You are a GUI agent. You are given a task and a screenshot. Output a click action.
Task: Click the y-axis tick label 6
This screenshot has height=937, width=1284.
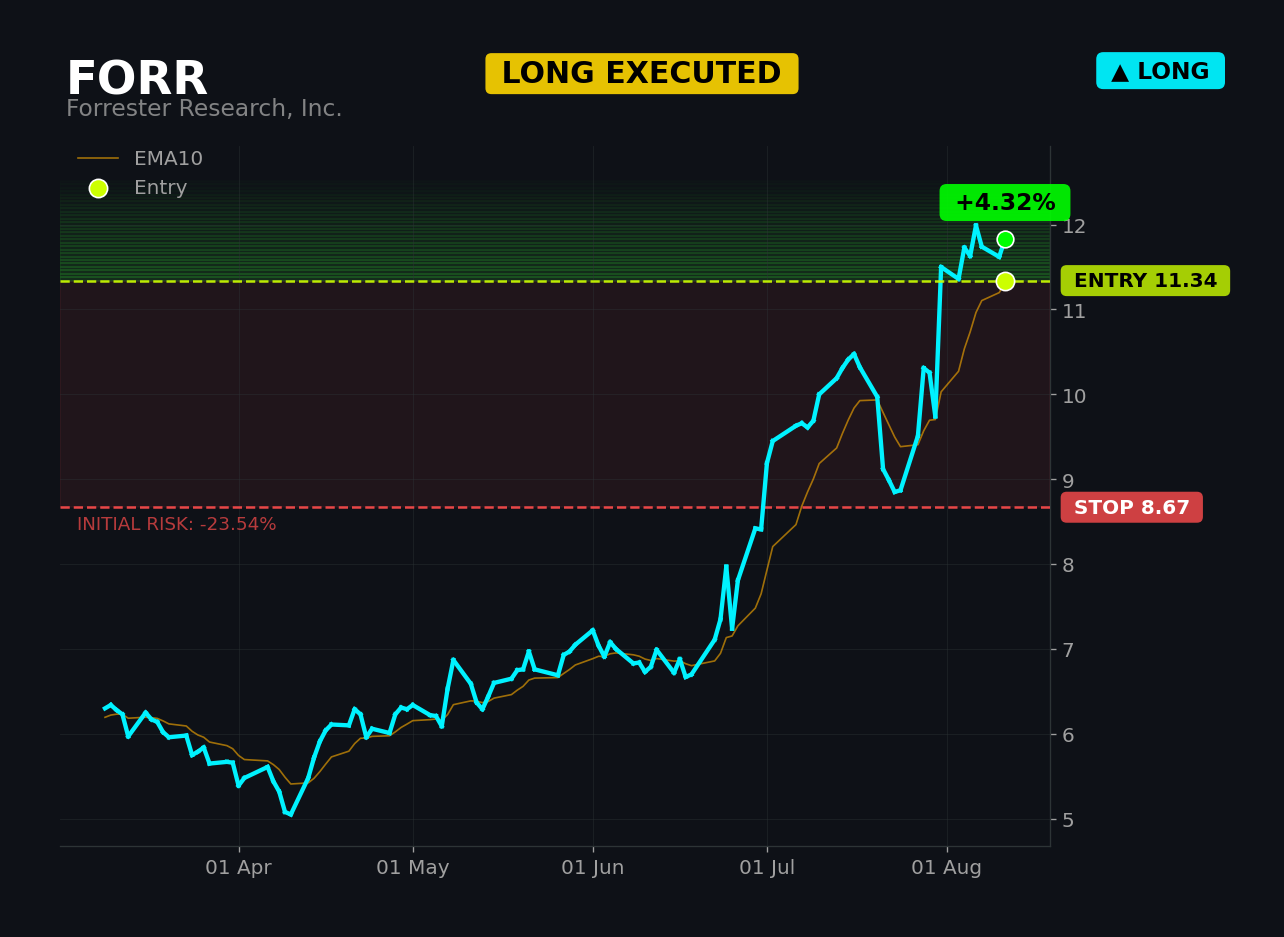[x=1068, y=735]
